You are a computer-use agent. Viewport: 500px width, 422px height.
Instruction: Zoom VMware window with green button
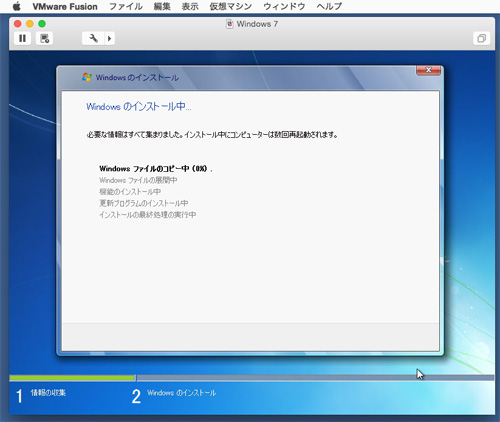click(x=42, y=24)
